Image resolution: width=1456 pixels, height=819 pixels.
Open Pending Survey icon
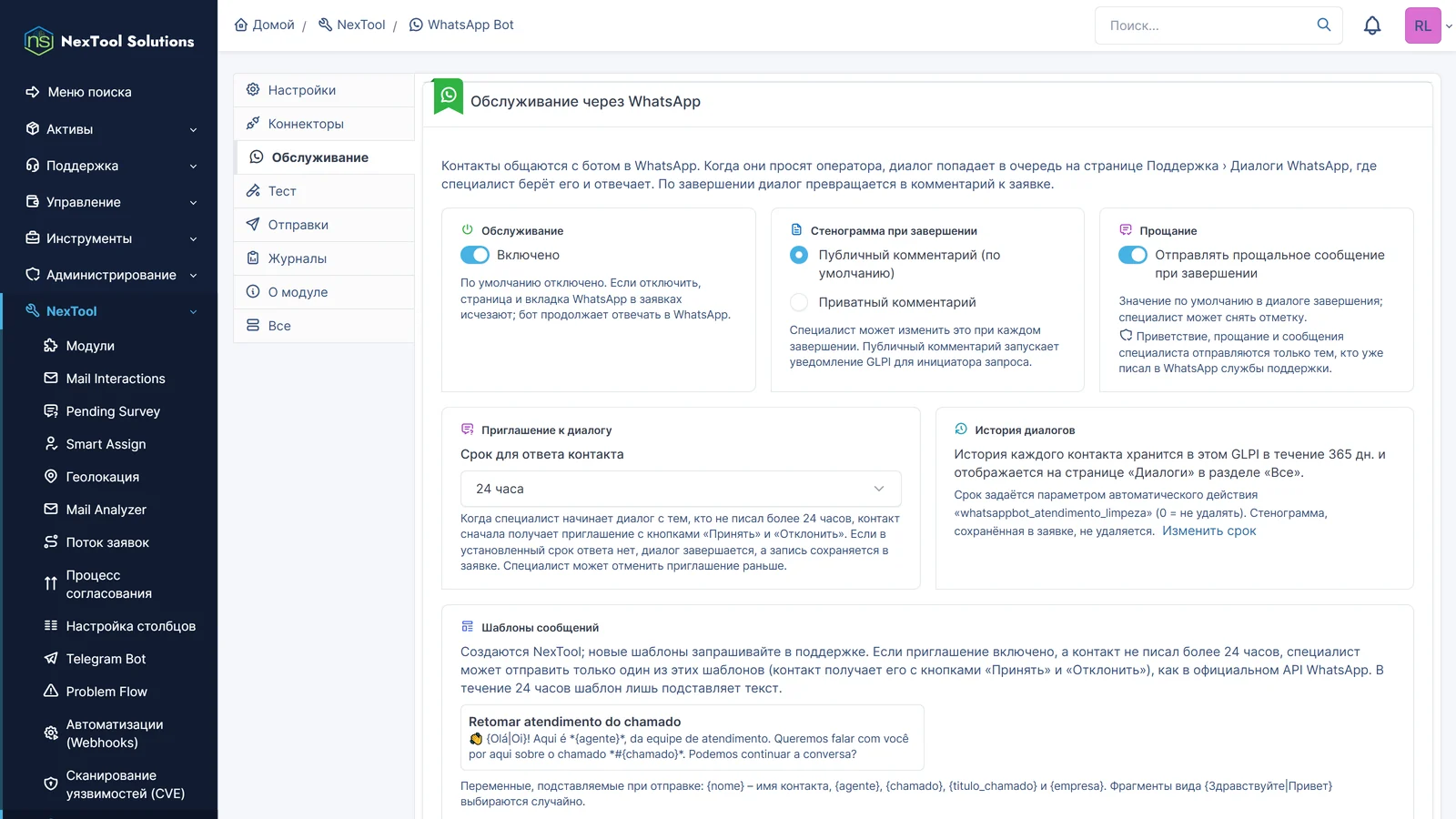click(51, 410)
